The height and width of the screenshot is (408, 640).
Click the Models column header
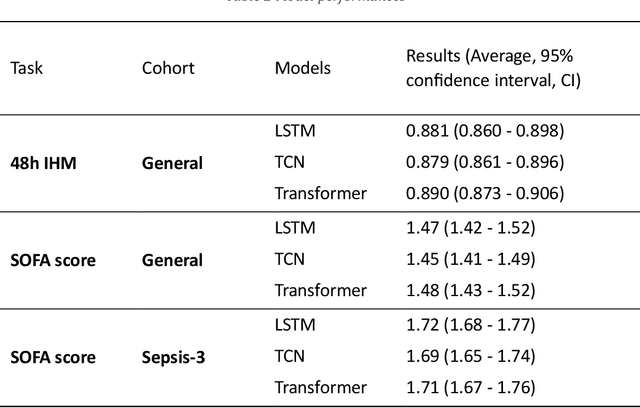tap(302, 69)
